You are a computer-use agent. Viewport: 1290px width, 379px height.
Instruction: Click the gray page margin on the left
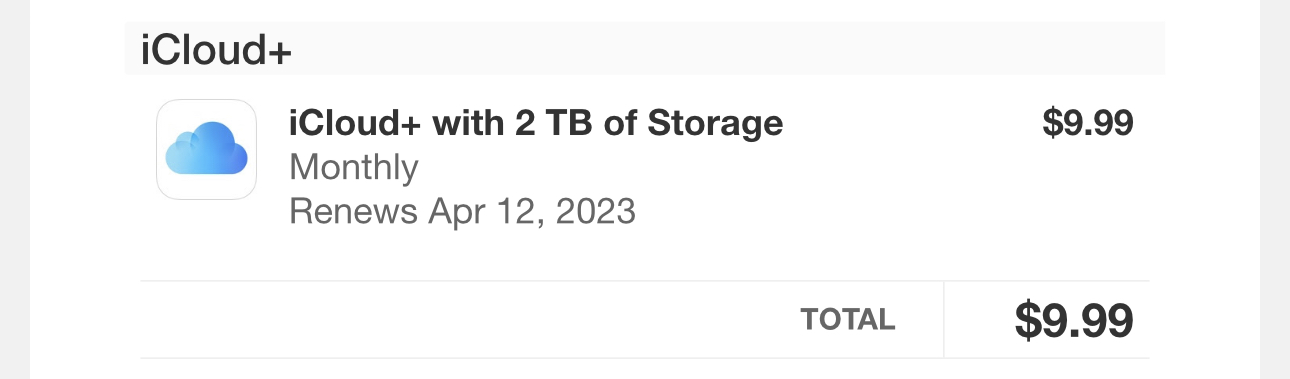point(15,190)
